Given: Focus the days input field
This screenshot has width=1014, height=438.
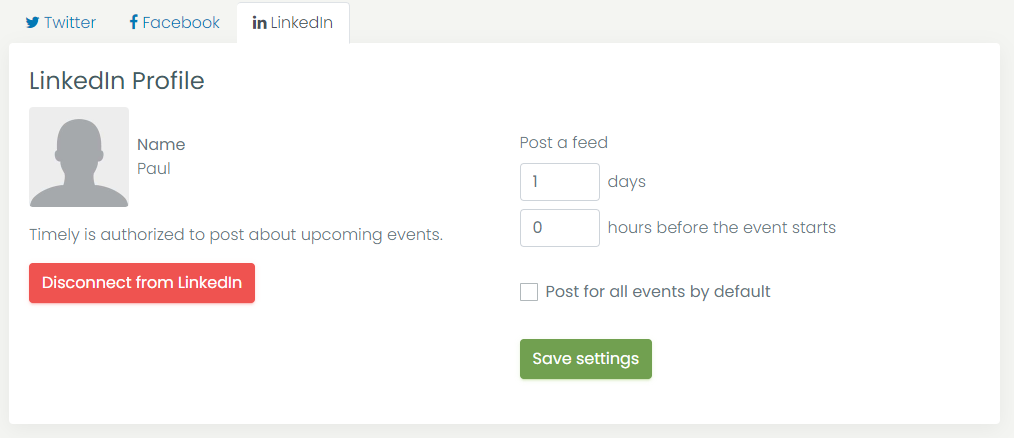Looking at the screenshot, I should 559,182.
